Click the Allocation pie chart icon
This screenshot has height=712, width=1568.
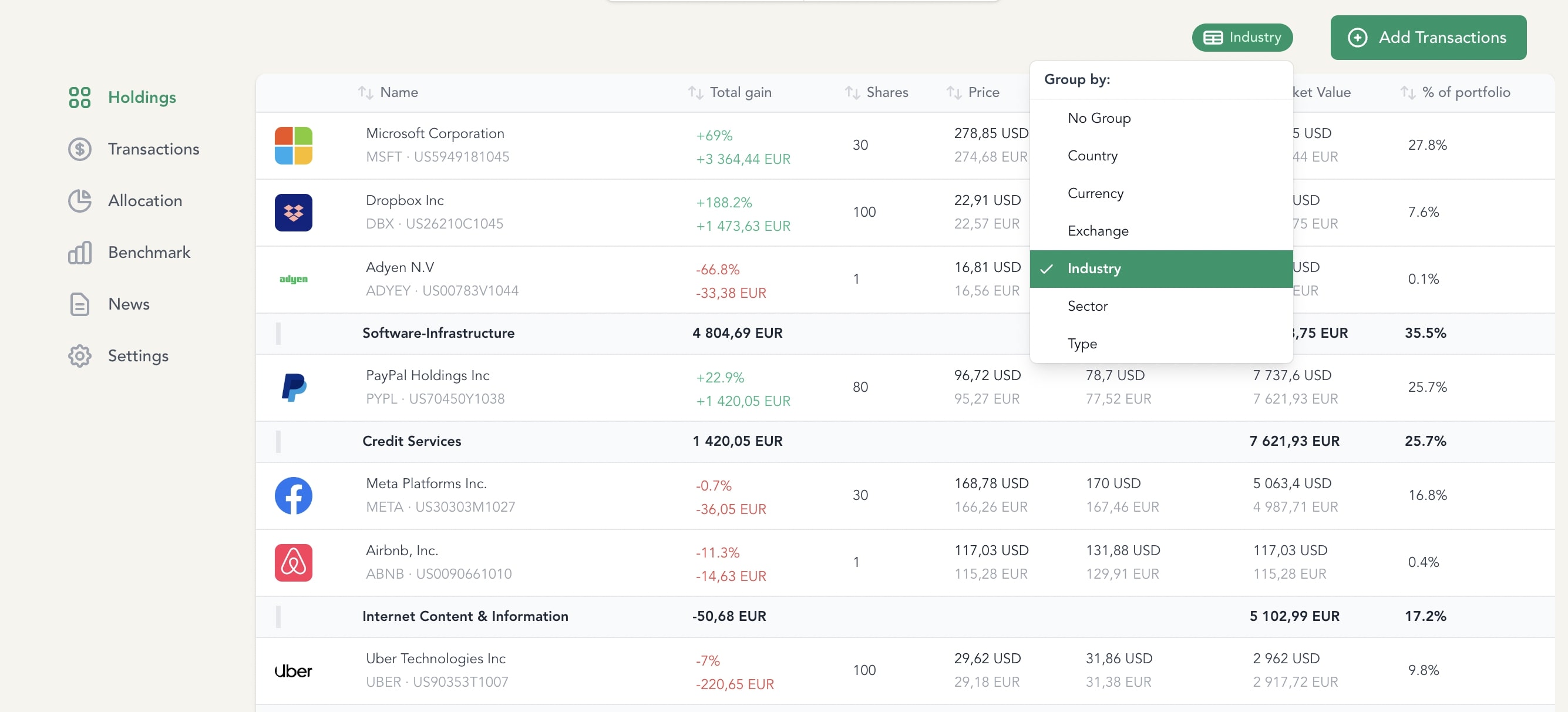pos(80,201)
